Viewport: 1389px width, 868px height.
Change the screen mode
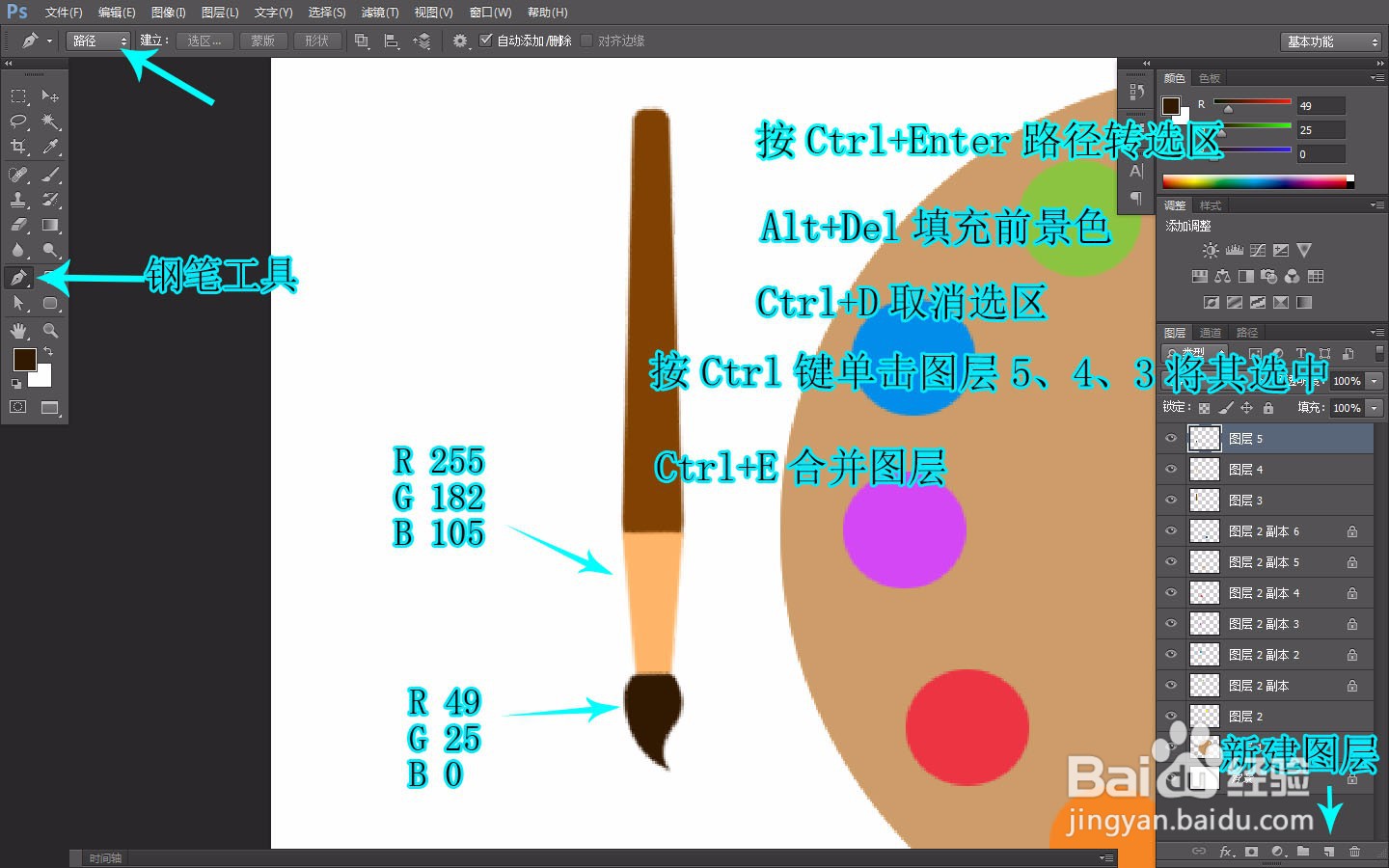50,408
